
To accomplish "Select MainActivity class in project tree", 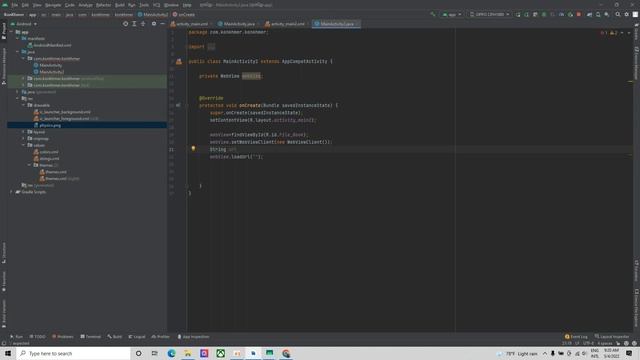I will coord(48,65).
